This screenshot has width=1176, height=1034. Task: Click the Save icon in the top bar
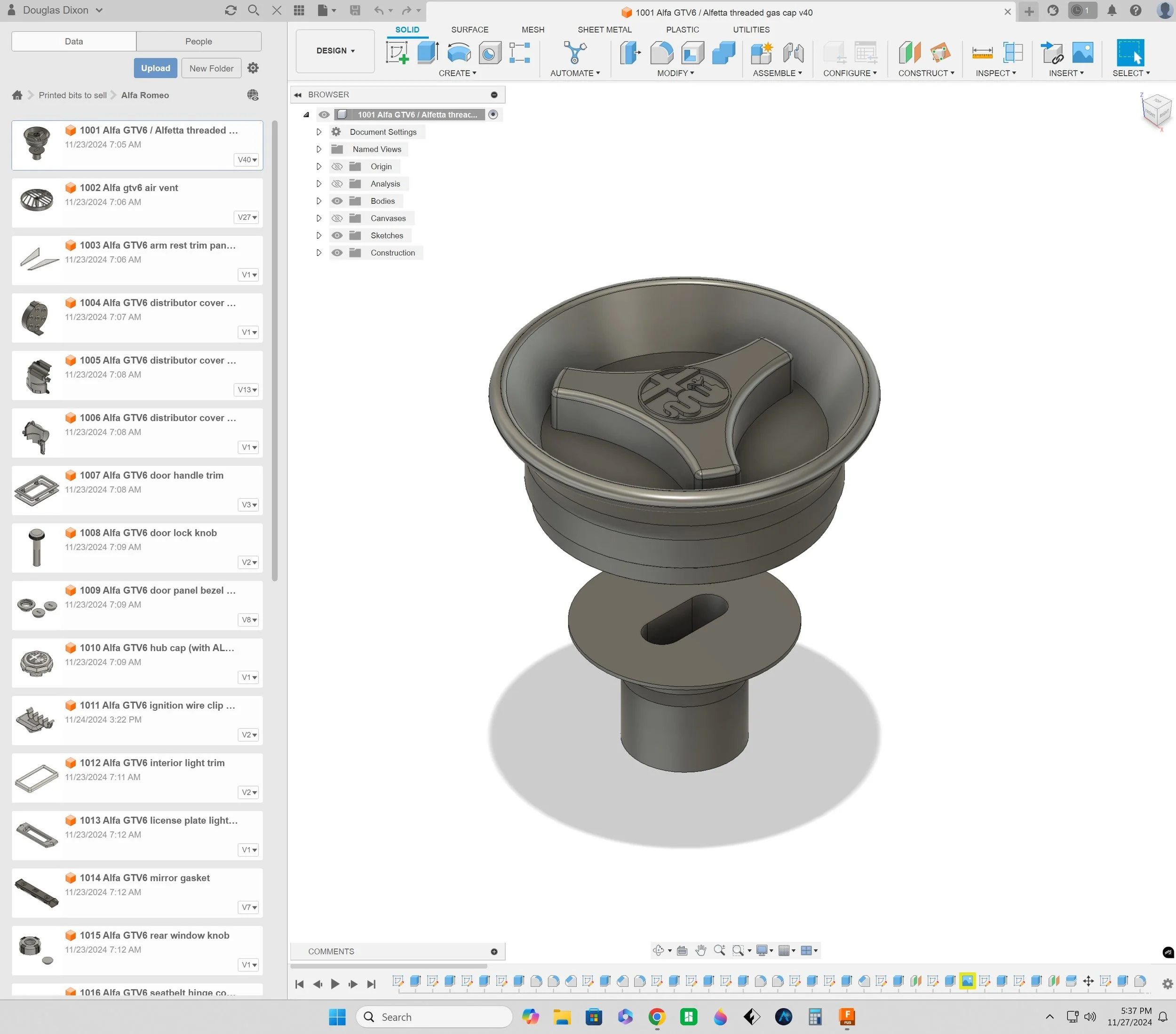pos(355,10)
